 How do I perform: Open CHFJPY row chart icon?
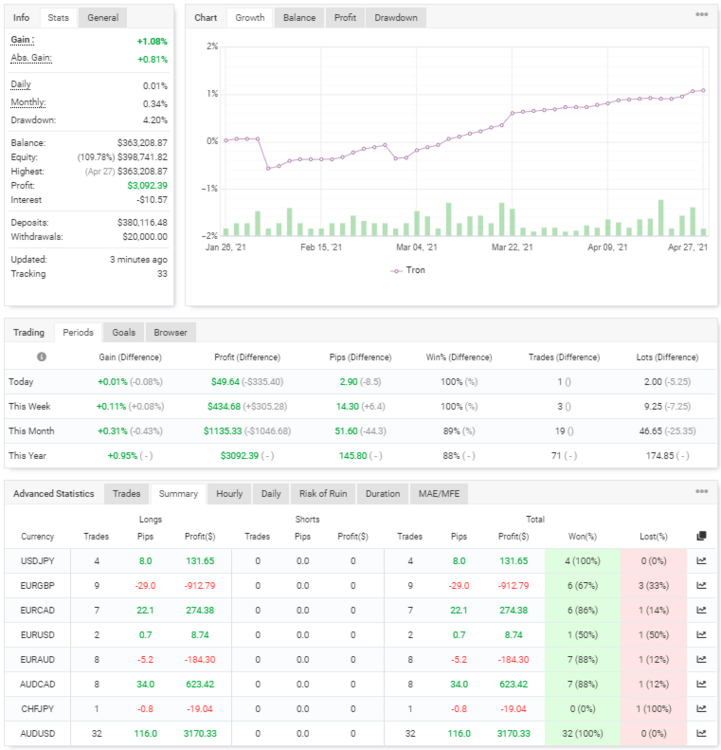[x=701, y=709]
